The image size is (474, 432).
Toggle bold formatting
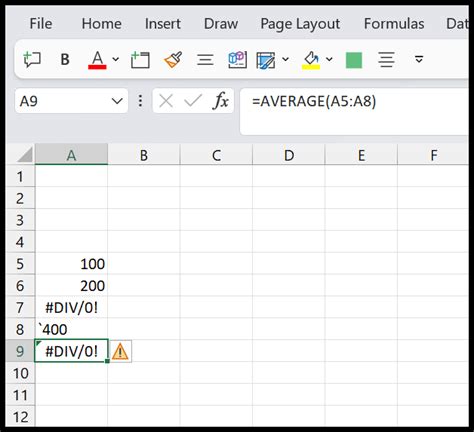(x=65, y=60)
